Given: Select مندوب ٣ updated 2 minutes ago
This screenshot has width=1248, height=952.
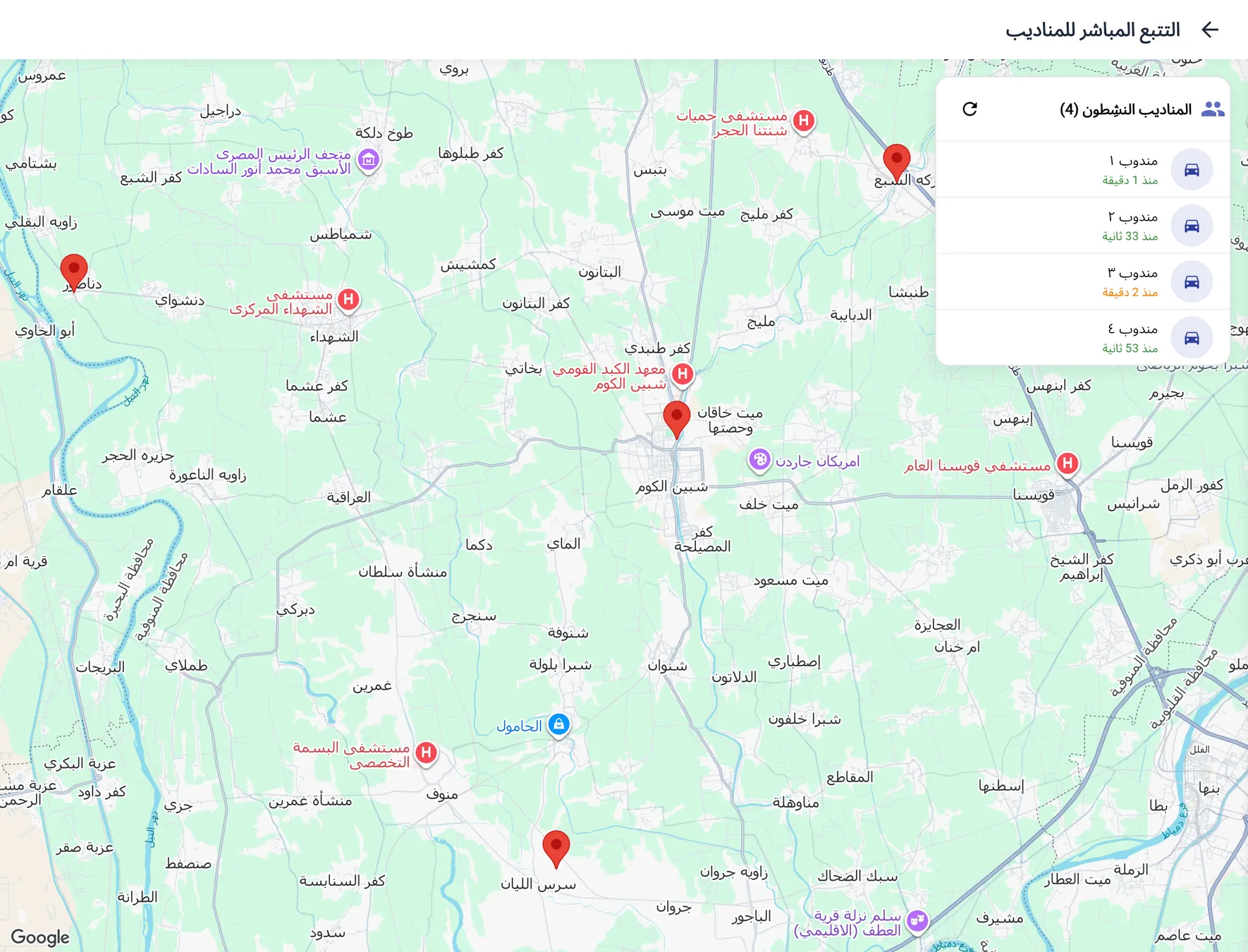Looking at the screenshot, I should (x=1083, y=282).
